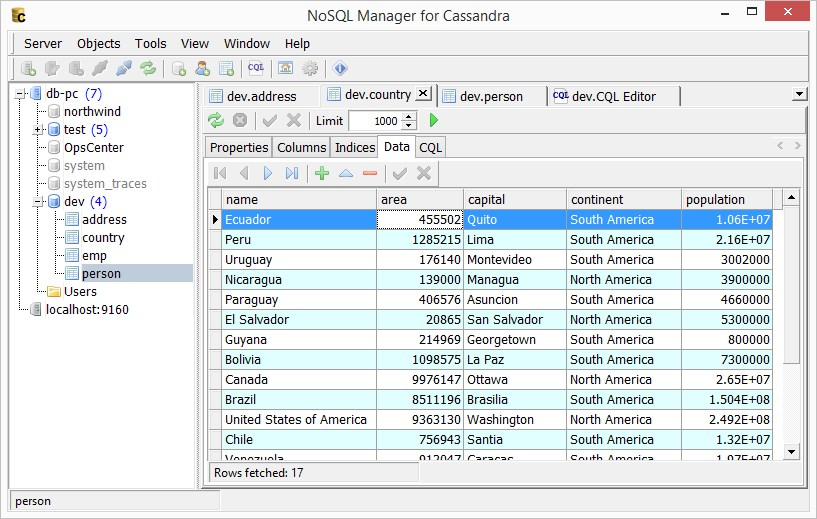Screen dimensions: 817x519
Task: Post edit with navigator checkmark icon
Action: [400, 173]
